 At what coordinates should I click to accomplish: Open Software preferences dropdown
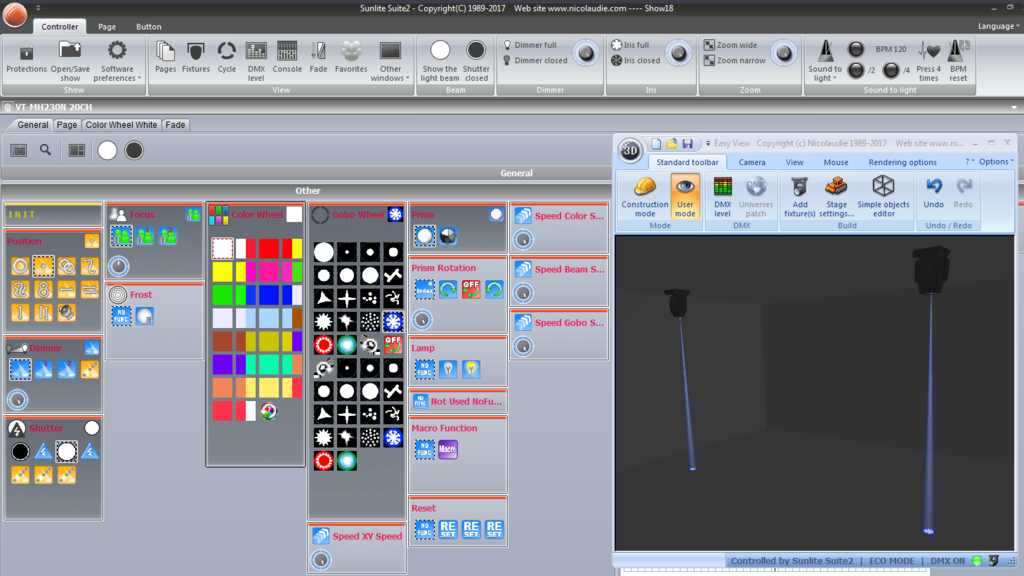117,61
